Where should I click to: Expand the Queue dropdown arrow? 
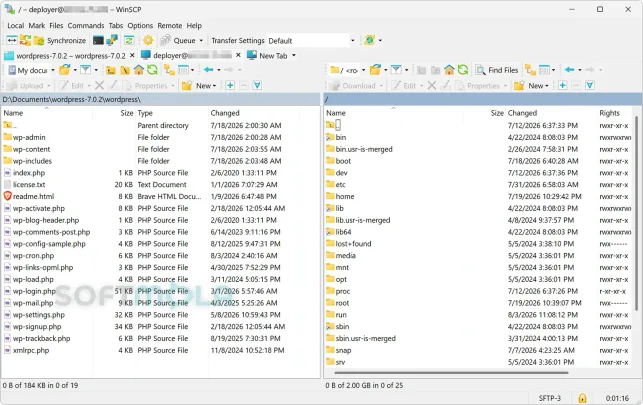201,40
